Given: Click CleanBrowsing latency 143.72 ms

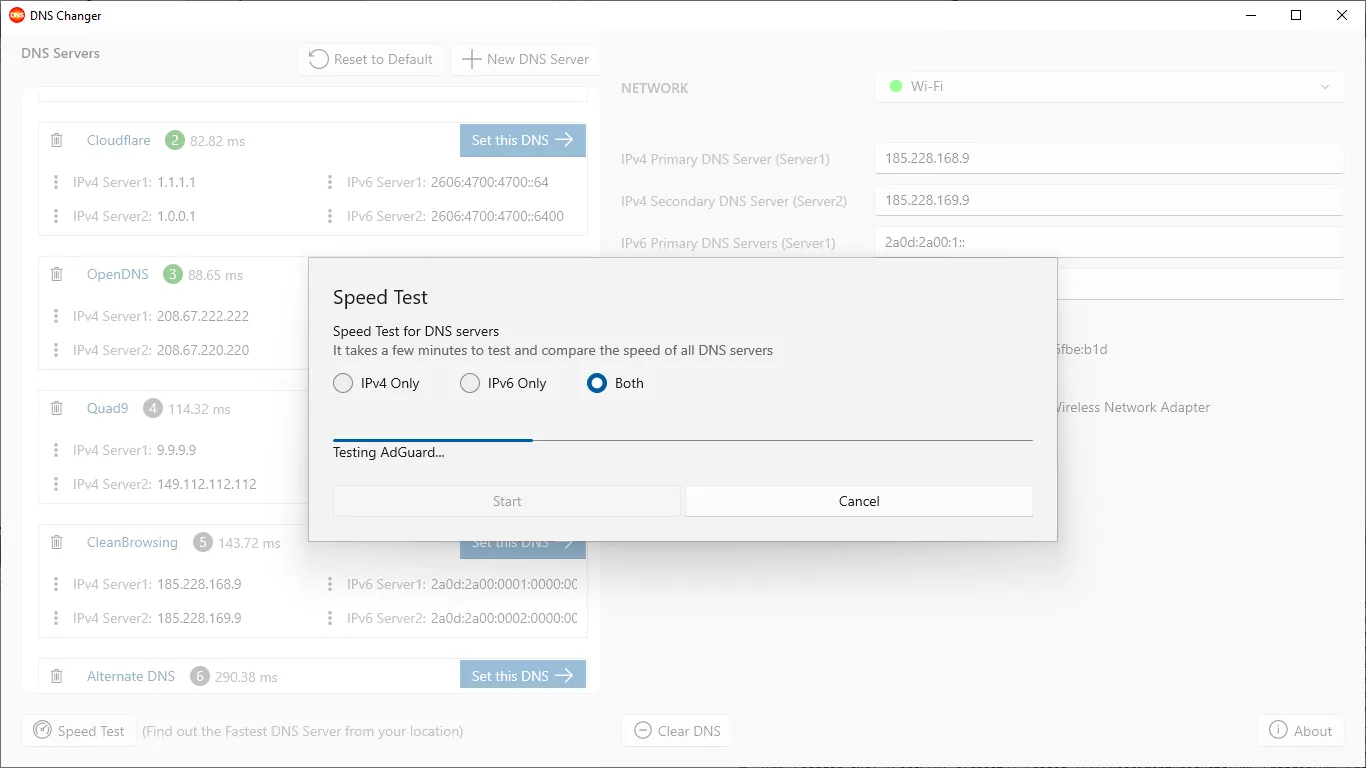Looking at the screenshot, I should (x=249, y=543).
